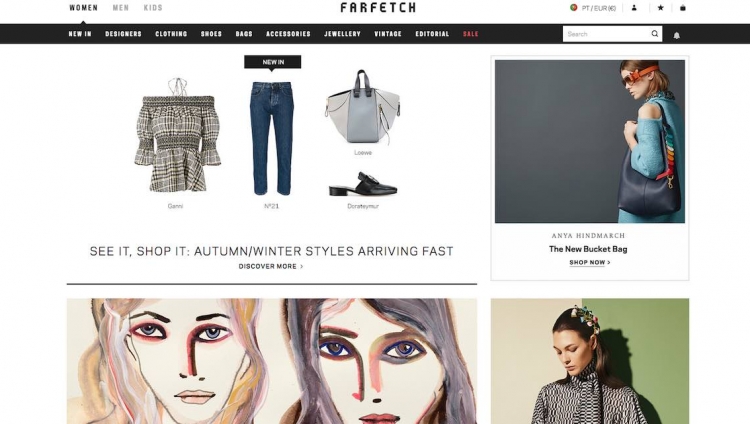Go to the Sale section
This screenshot has width=750, height=424.
click(471, 34)
